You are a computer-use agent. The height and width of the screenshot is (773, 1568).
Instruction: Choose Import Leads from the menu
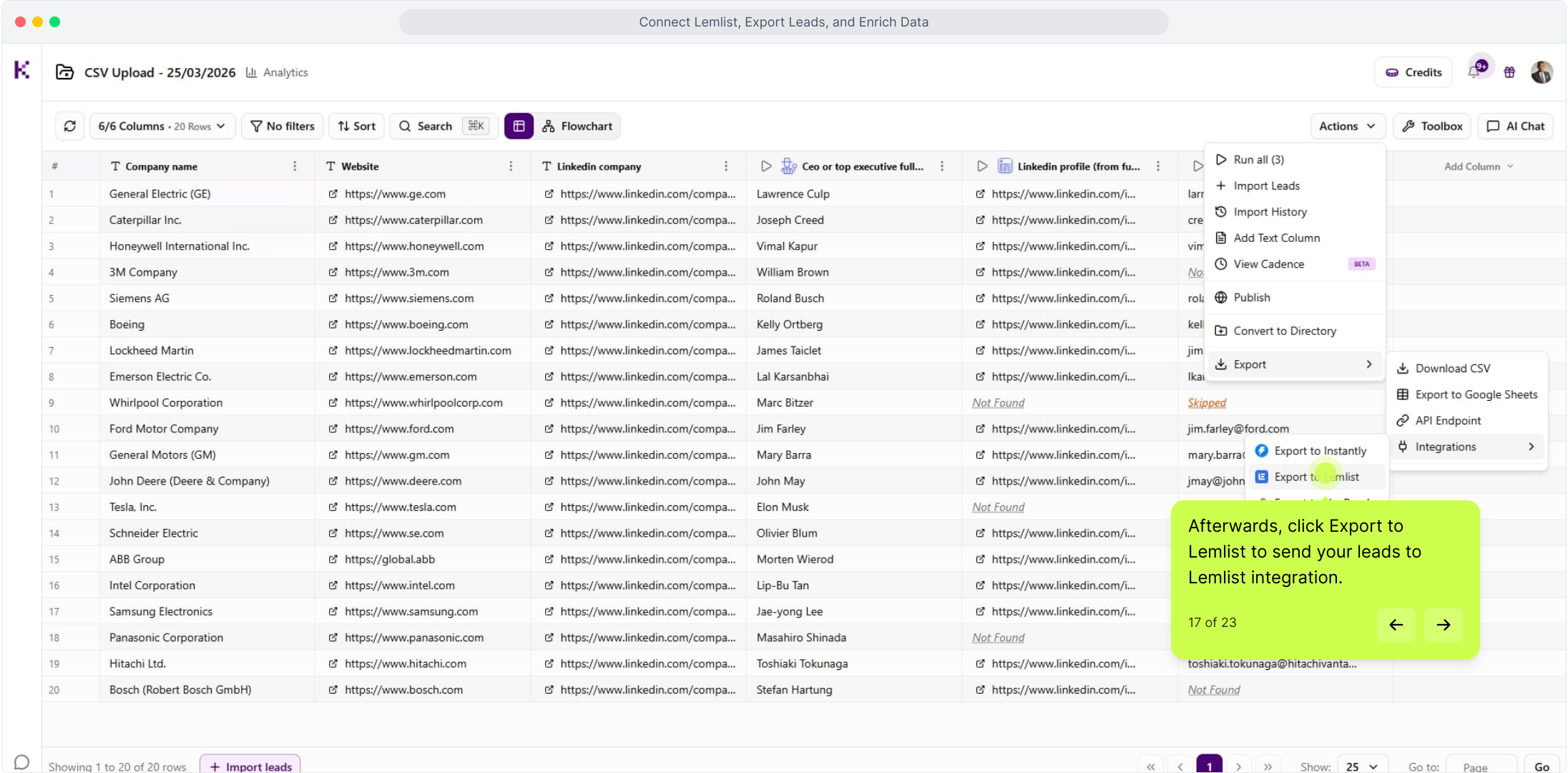[x=1295, y=185]
